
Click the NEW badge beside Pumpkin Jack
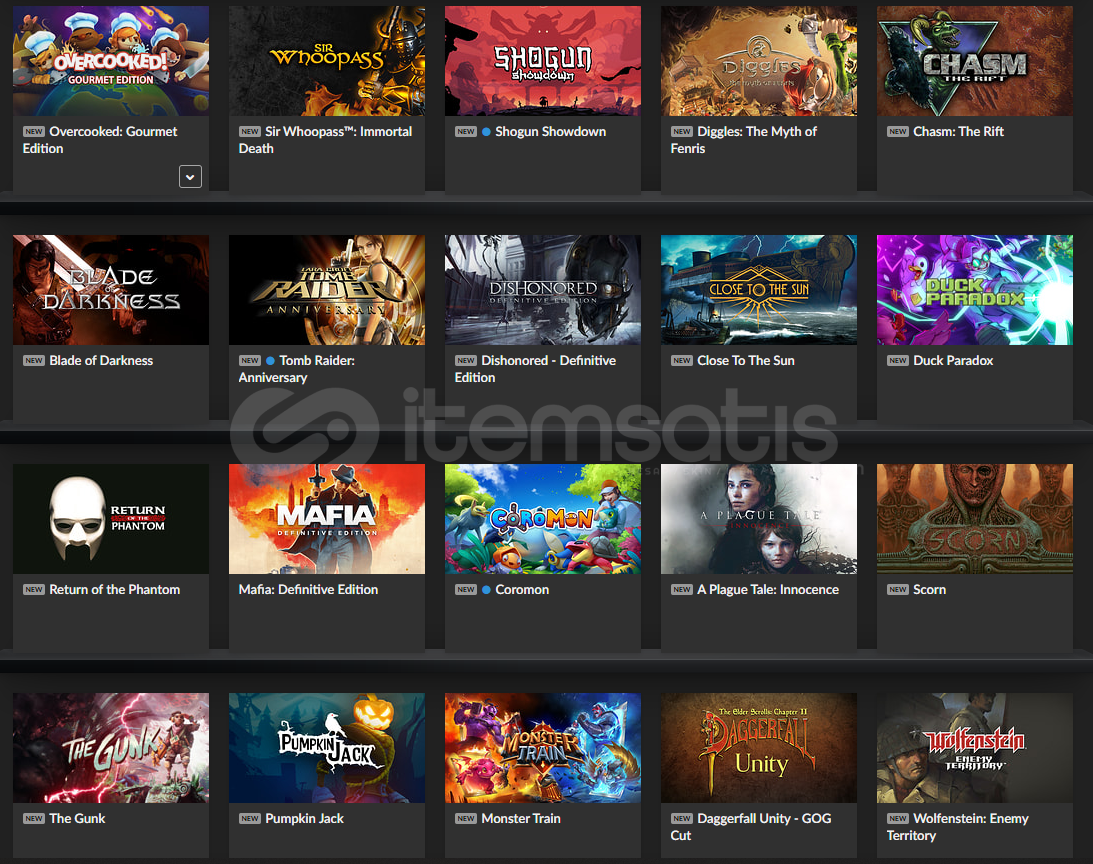pos(250,819)
